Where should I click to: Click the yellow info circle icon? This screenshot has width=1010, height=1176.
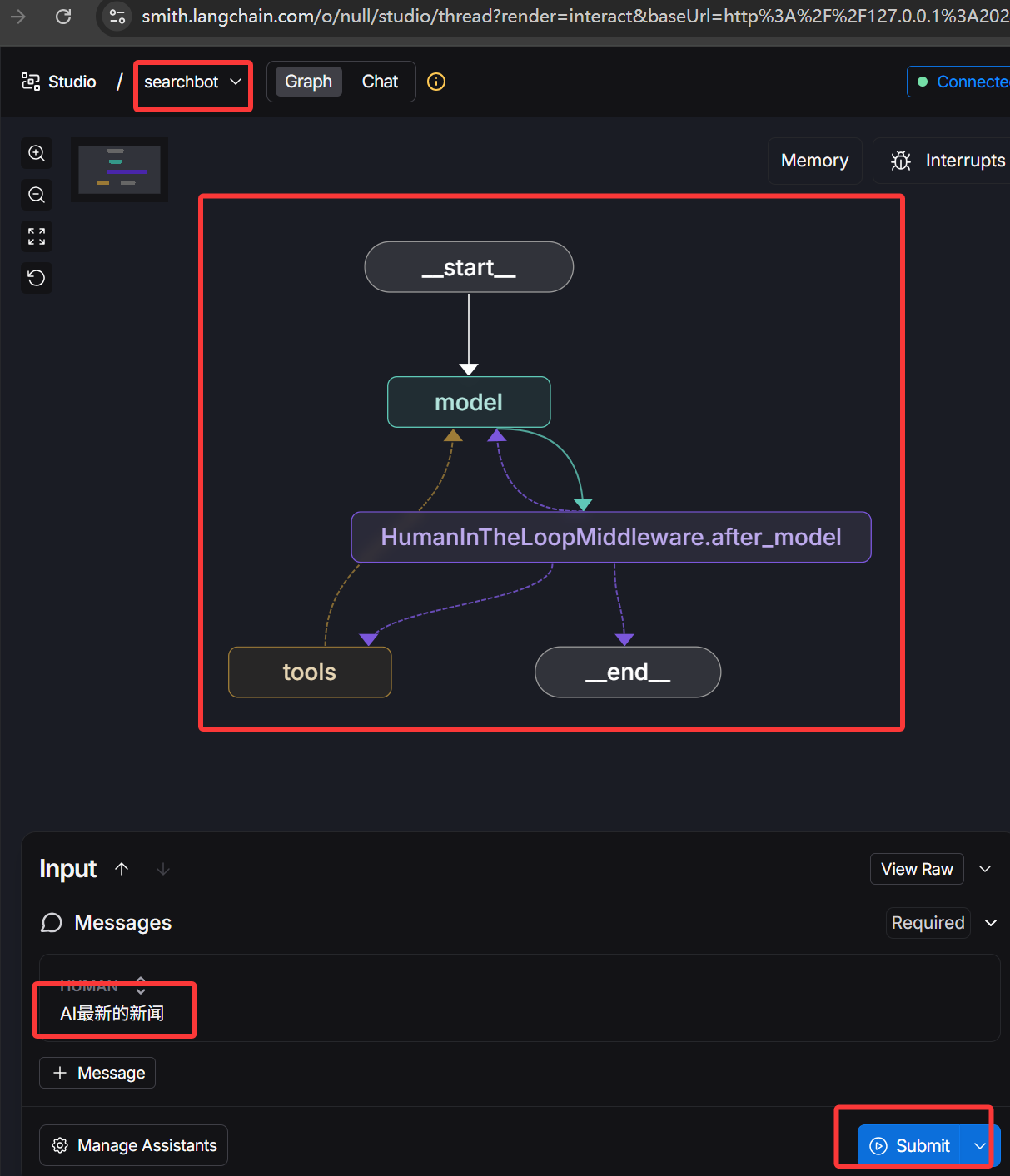pyautogui.click(x=436, y=82)
